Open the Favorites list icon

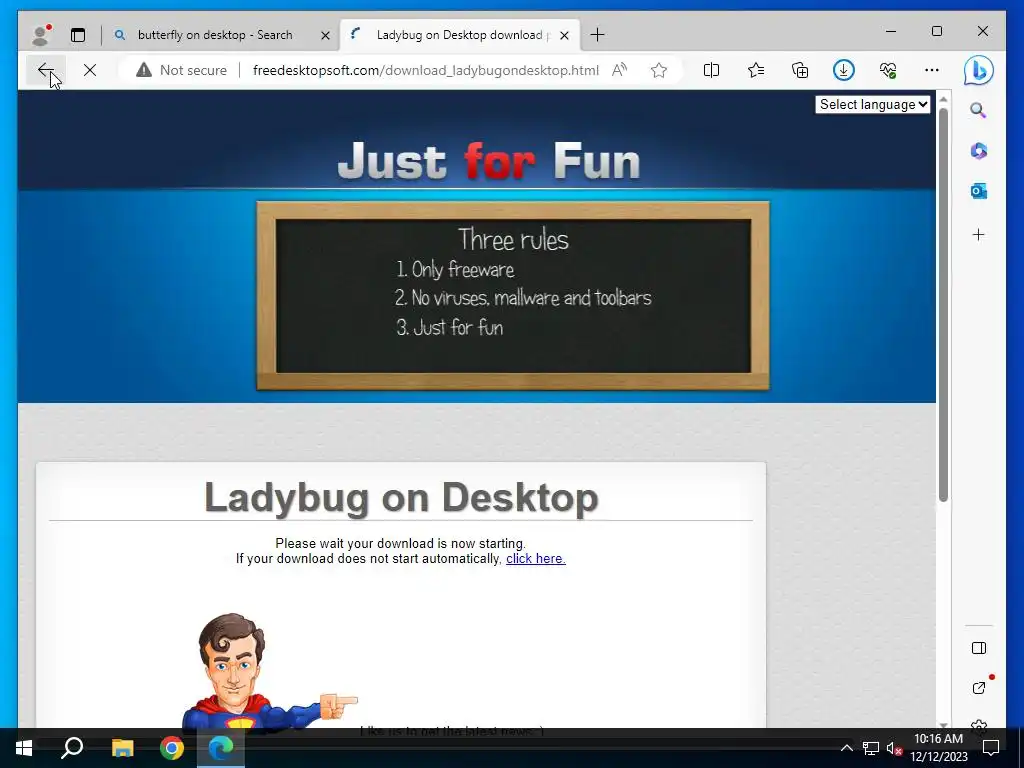(x=756, y=70)
